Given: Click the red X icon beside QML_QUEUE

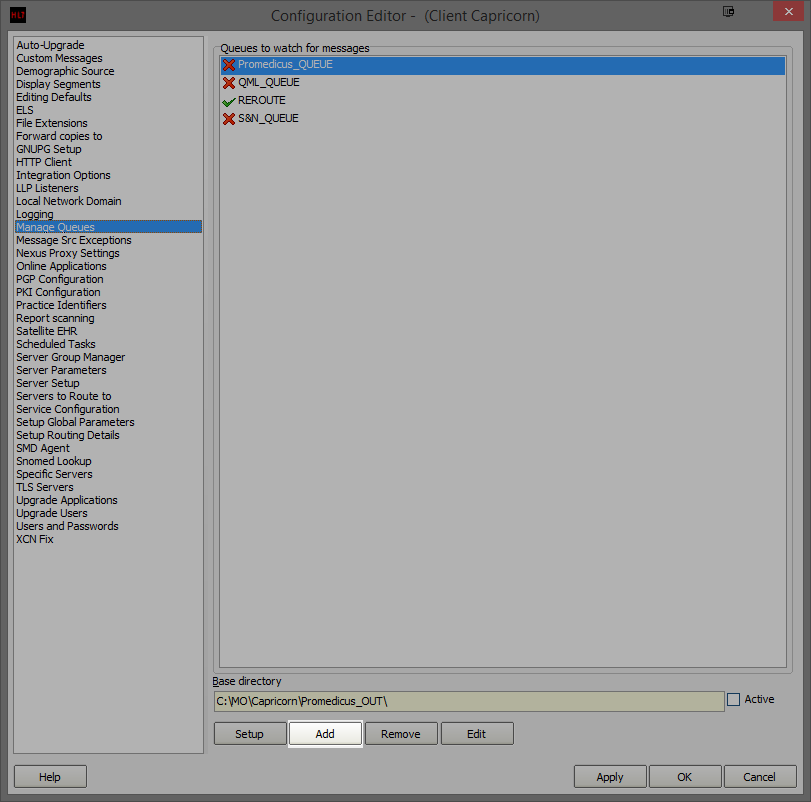Looking at the screenshot, I should point(229,83).
